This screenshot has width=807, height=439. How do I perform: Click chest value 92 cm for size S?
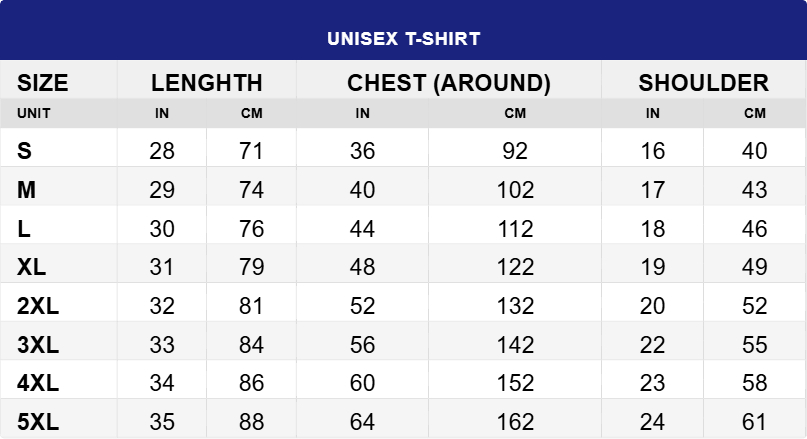coord(515,151)
